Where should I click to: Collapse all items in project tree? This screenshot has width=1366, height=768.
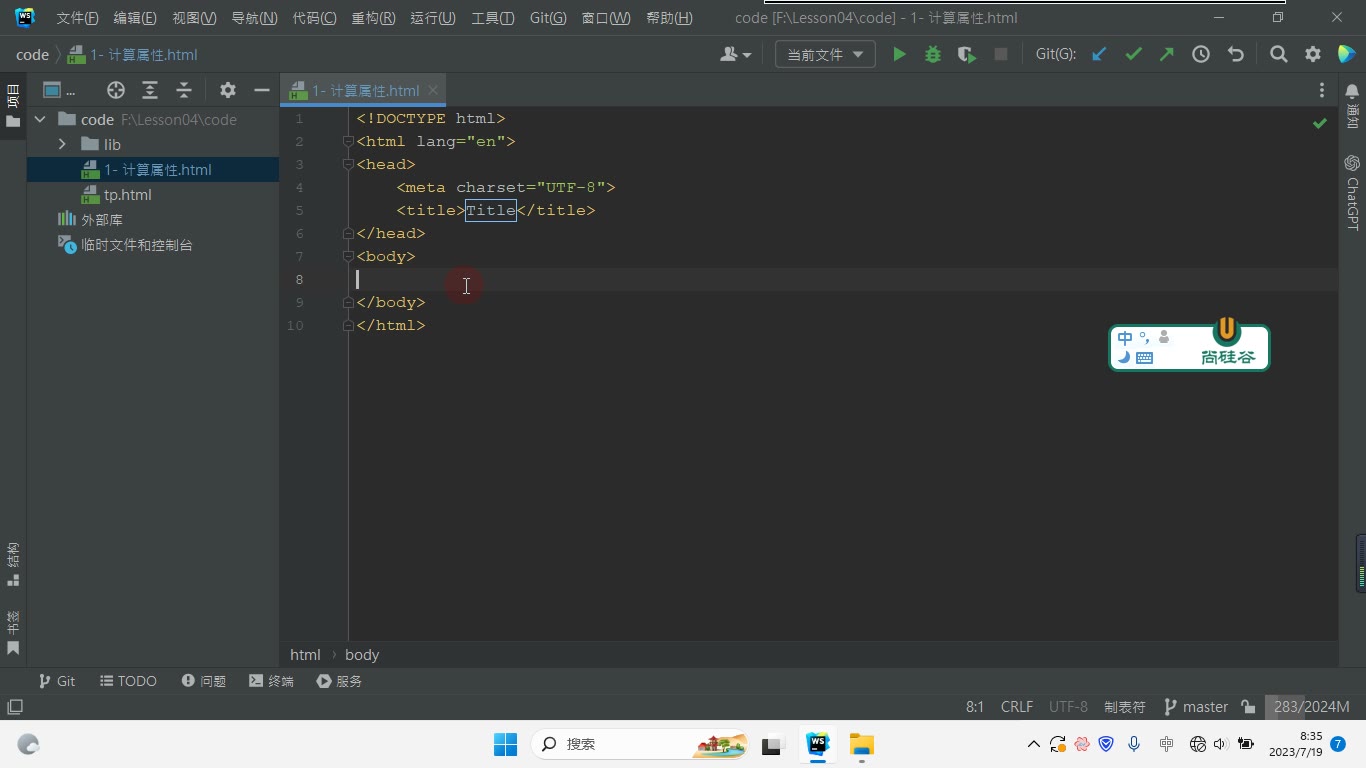pyautogui.click(x=184, y=90)
